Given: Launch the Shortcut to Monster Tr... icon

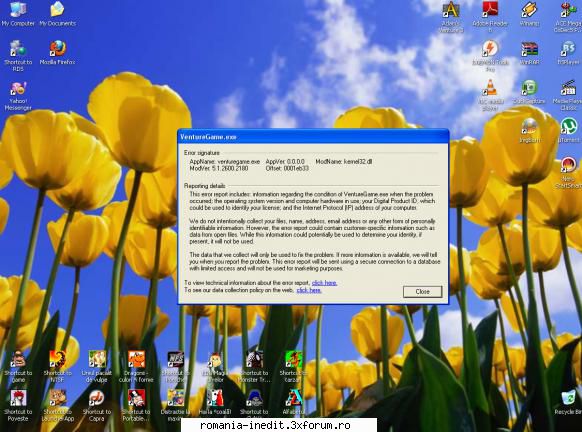Looking at the screenshot, I should [x=254, y=367].
